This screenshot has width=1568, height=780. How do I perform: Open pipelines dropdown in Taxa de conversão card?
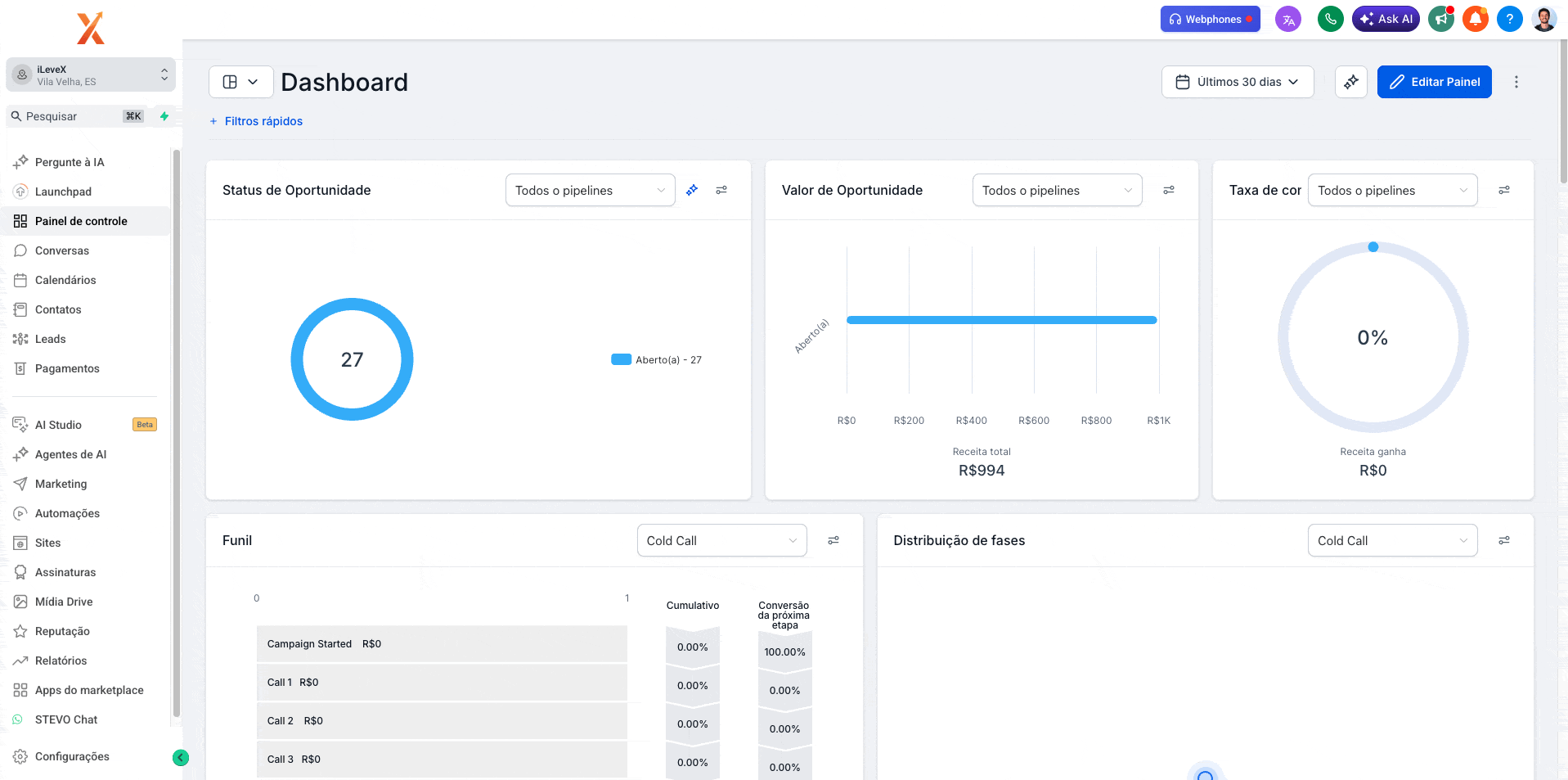pyautogui.click(x=1393, y=190)
